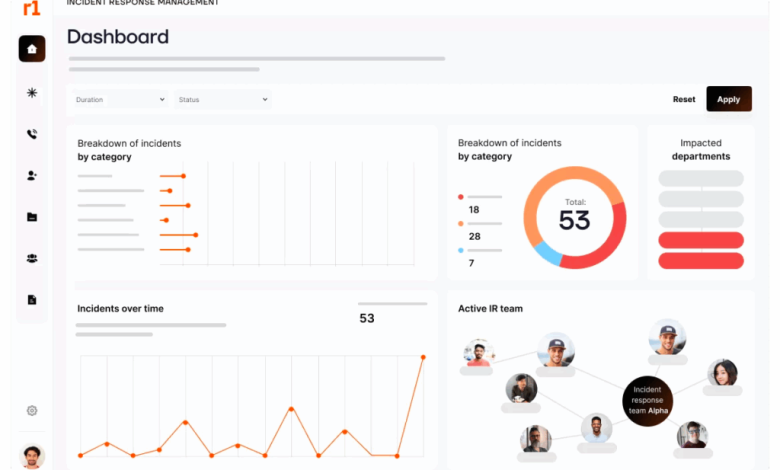The width and height of the screenshot is (780, 470).
Task: Open the user profile avatar at bottom left
Action: pos(32,456)
